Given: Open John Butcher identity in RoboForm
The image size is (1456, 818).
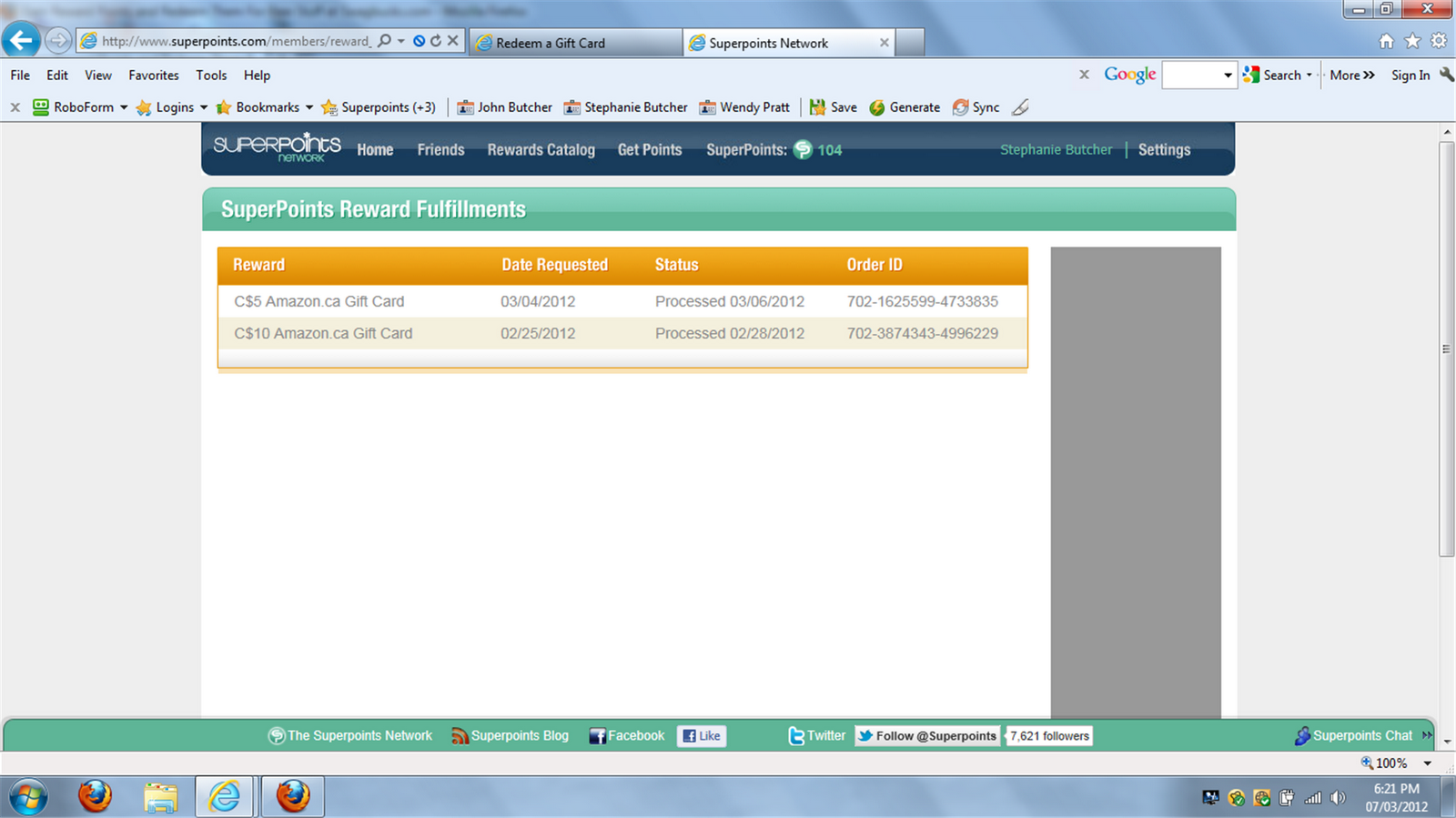Looking at the screenshot, I should 504,107.
